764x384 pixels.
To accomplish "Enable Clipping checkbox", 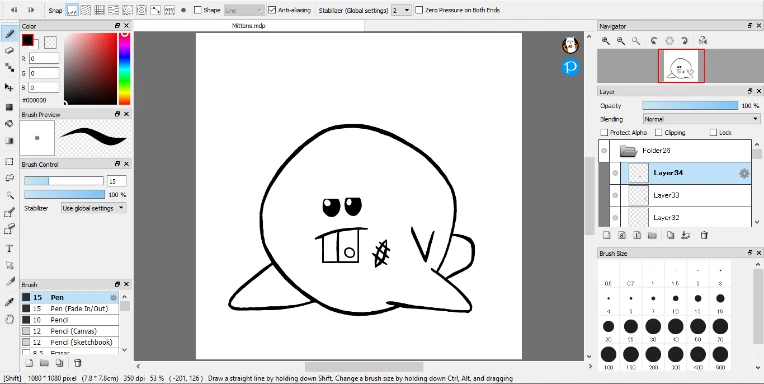I will pyautogui.click(x=659, y=133).
